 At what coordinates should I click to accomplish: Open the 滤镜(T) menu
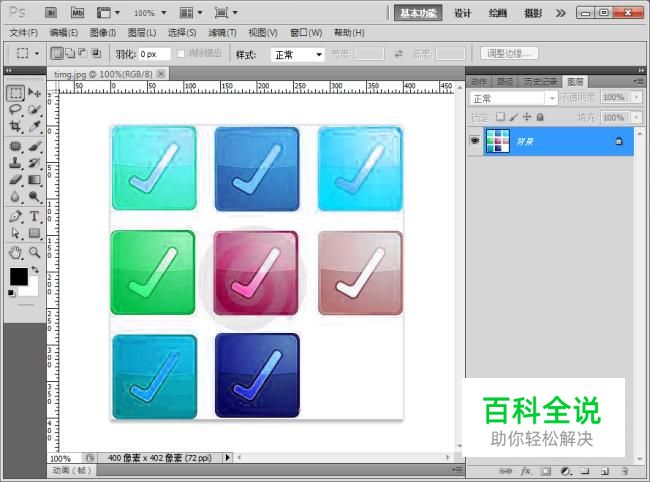(222, 32)
